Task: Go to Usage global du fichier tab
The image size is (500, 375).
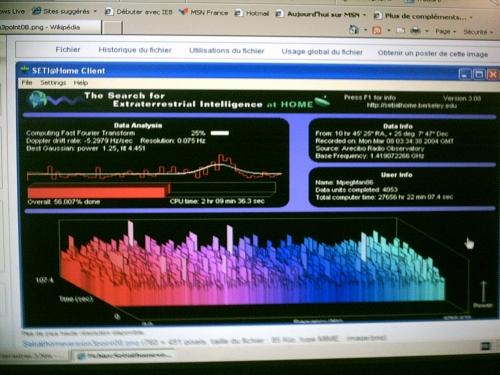Action: [322, 52]
